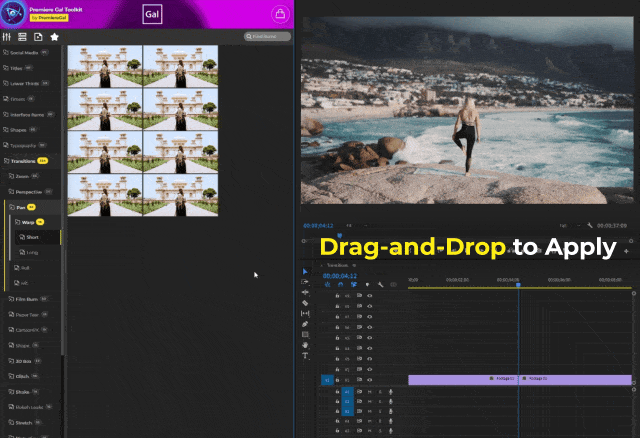Mute audio track A1
Viewport: 640px width, 438px height.
click(x=370, y=392)
